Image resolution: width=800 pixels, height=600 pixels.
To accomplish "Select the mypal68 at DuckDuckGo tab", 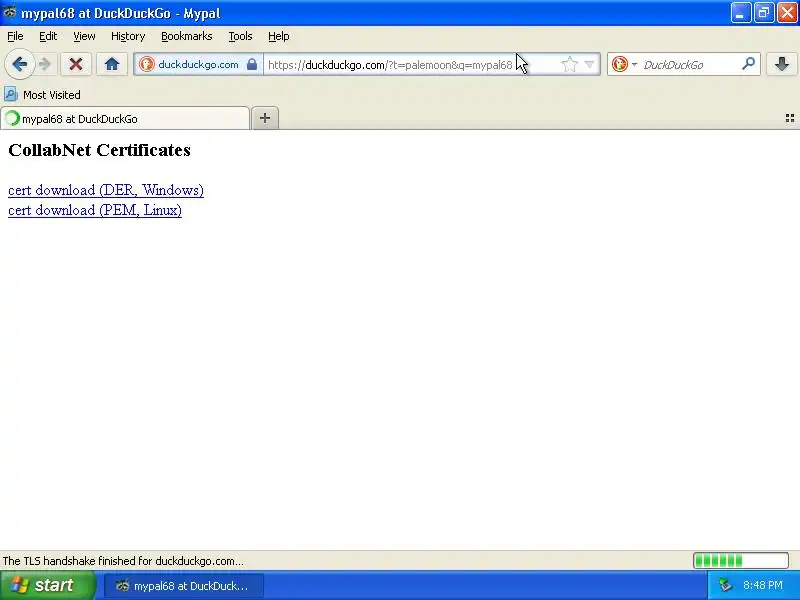I will coord(125,118).
